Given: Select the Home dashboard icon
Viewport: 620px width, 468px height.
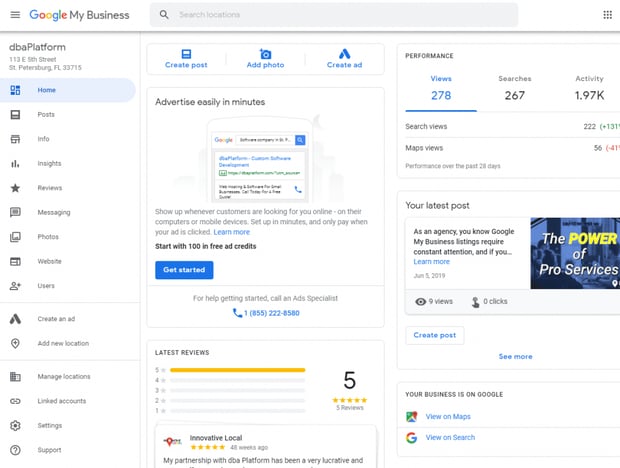Looking at the screenshot, I should pos(15,90).
